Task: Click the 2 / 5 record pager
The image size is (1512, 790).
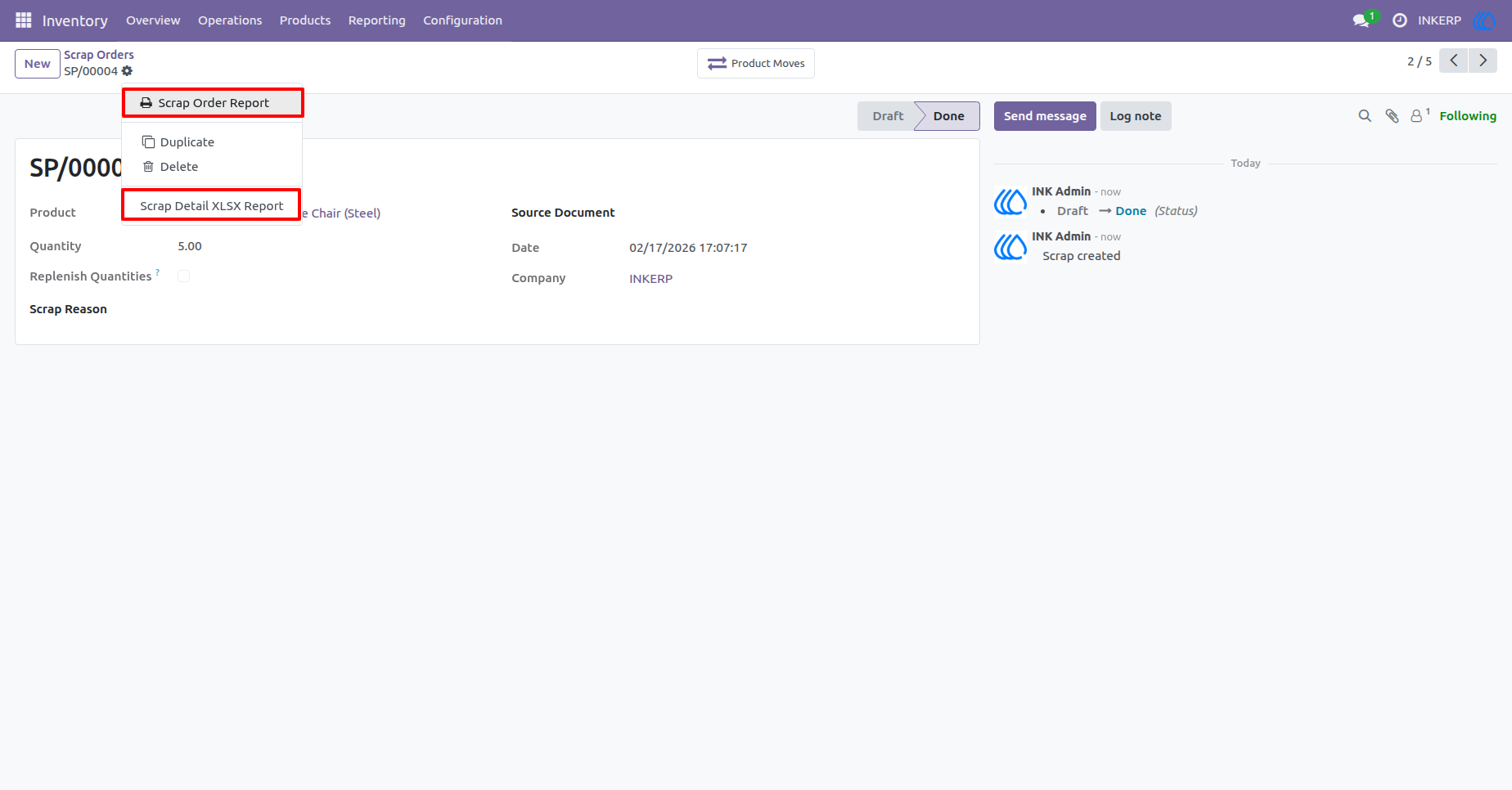Action: click(x=1420, y=61)
